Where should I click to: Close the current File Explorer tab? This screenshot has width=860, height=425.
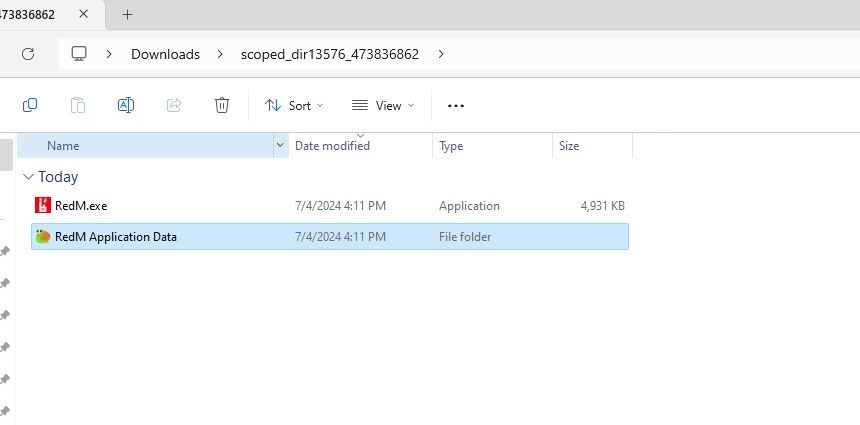pos(83,14)
